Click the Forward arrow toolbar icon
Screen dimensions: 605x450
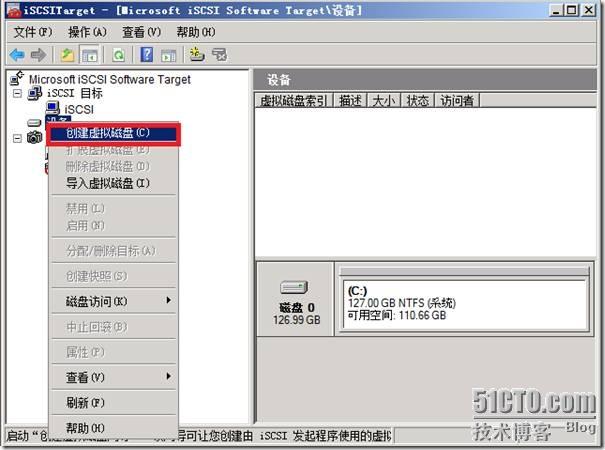coord(38,55)
